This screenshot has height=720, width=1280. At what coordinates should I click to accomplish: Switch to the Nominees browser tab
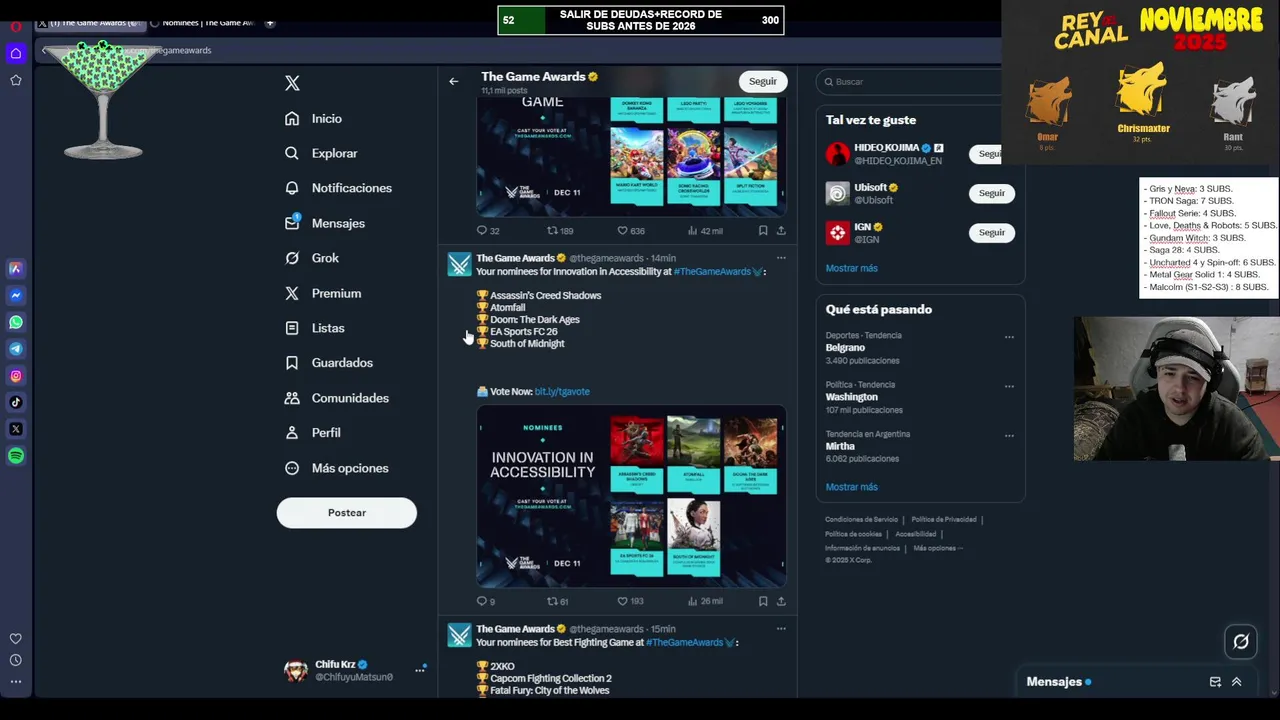point(202,23)
